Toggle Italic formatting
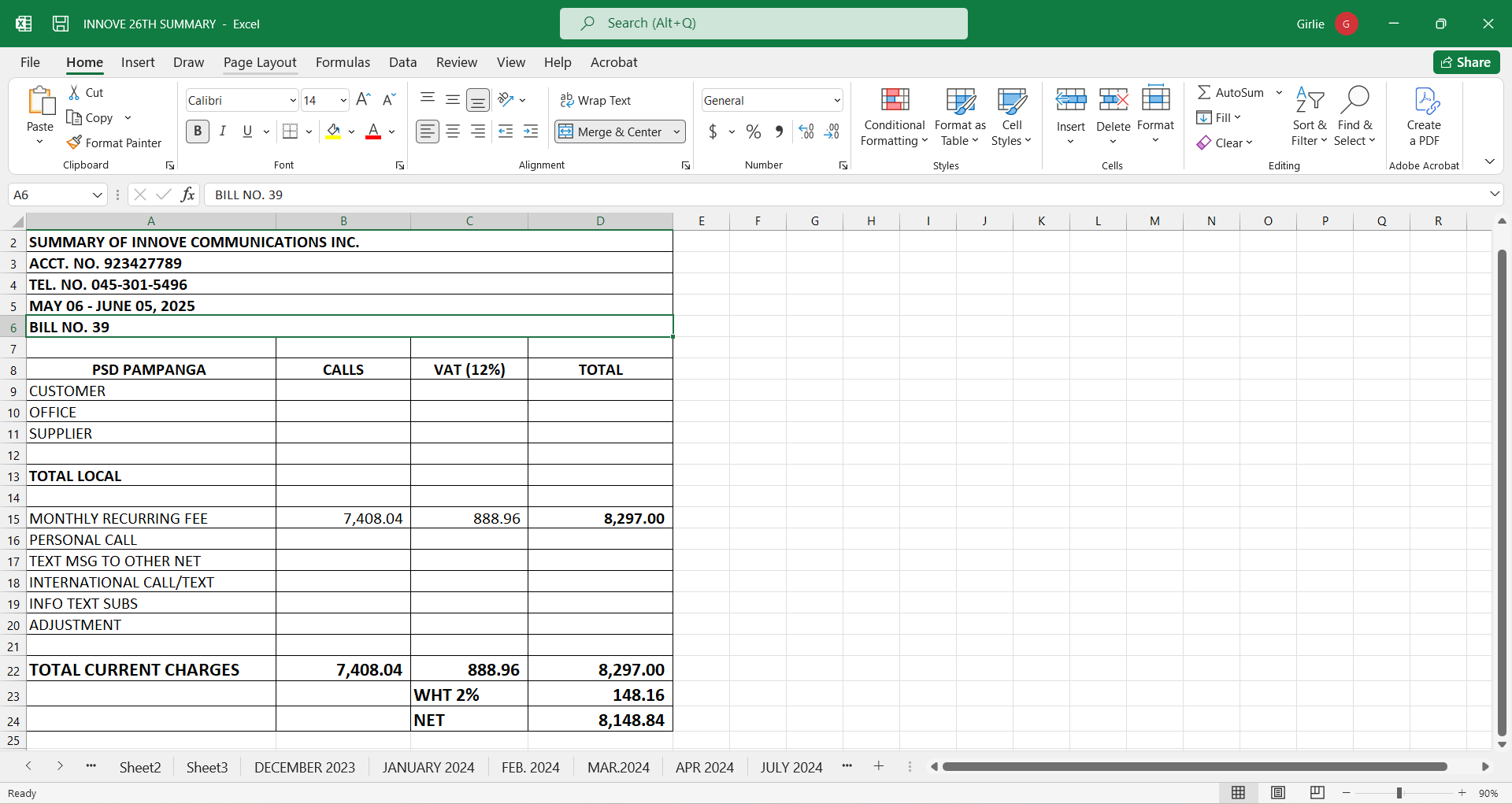Viewport: 1512px width, 804px height. (x=223, y=132)
